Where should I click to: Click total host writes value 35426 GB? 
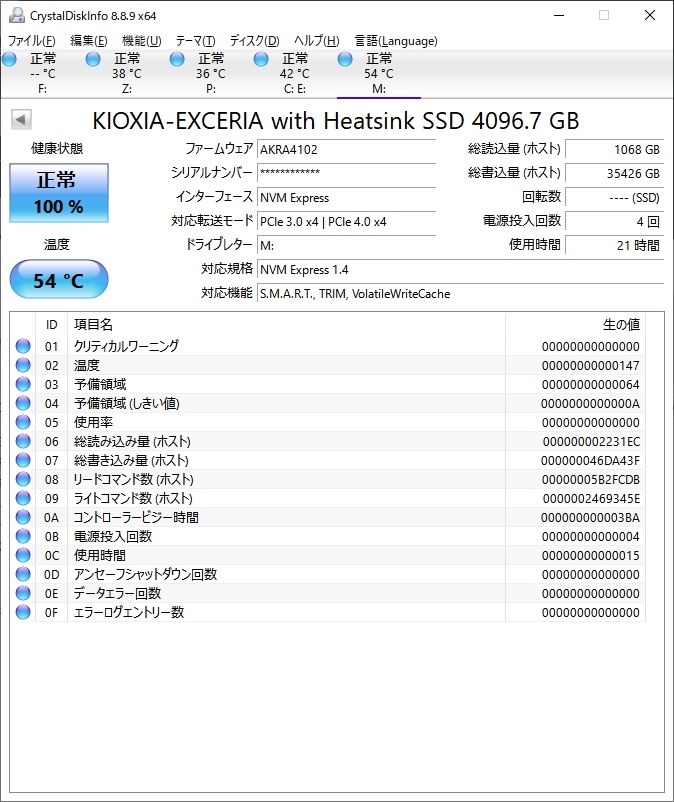coord(615,173)
